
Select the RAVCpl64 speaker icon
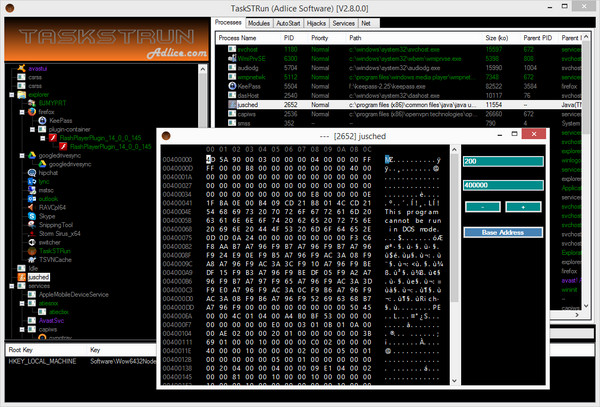(x=32, y=207)
